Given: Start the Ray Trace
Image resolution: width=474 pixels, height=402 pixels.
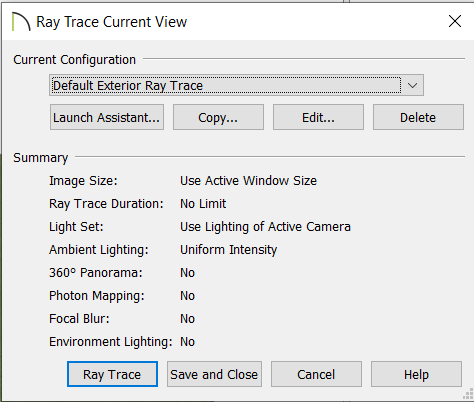Looking at the screenshot, I should (x=112, y=374).
